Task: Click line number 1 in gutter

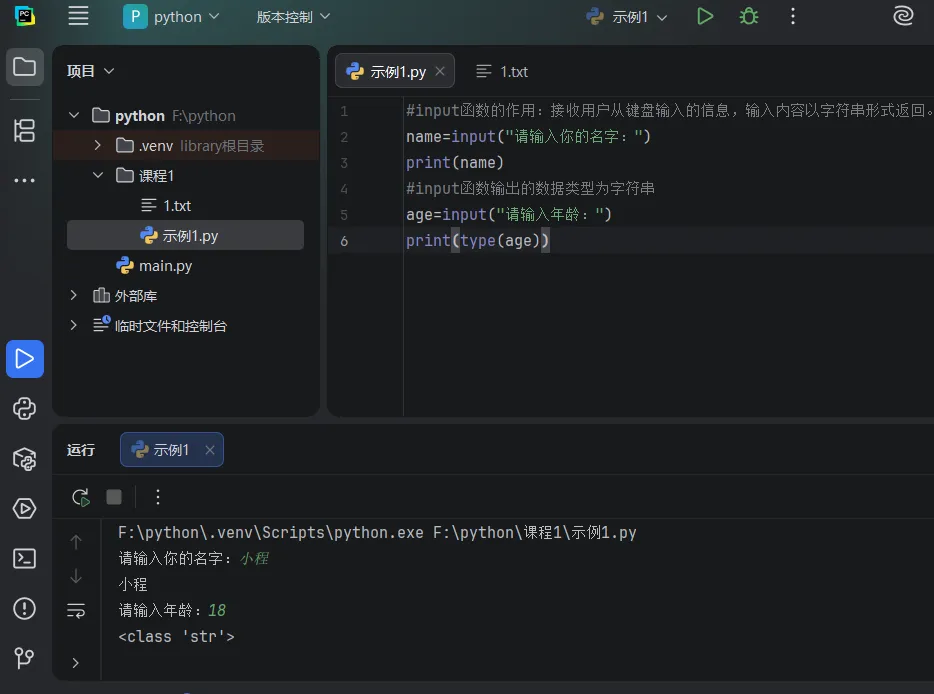Action: click(344, 111)
